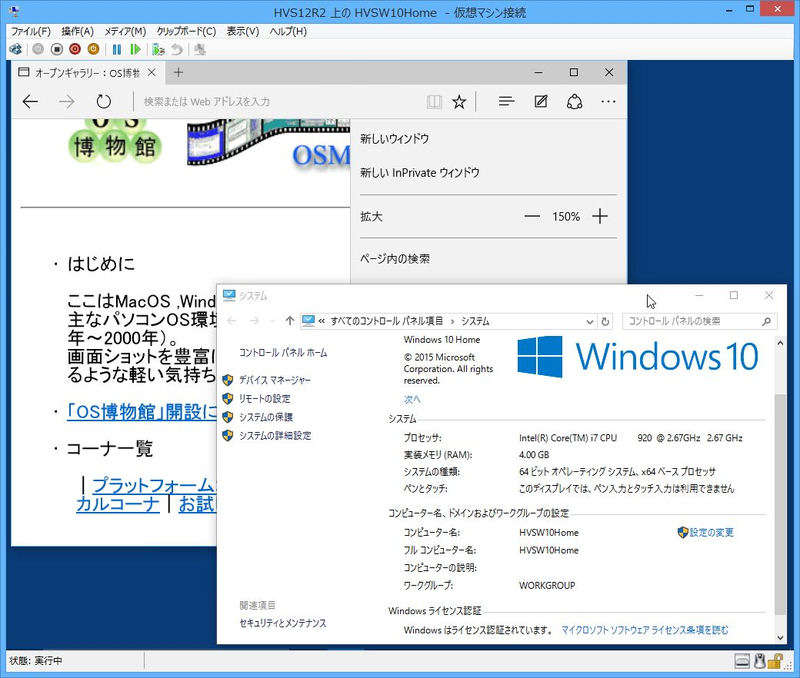Click the Edge share icon
Viewport: 800px width, 678px height.
(x=574, y=102)
